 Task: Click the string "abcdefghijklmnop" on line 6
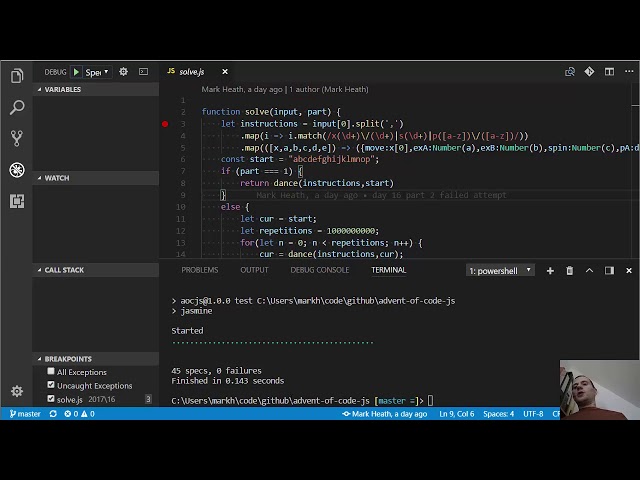[x=331, y=159]
